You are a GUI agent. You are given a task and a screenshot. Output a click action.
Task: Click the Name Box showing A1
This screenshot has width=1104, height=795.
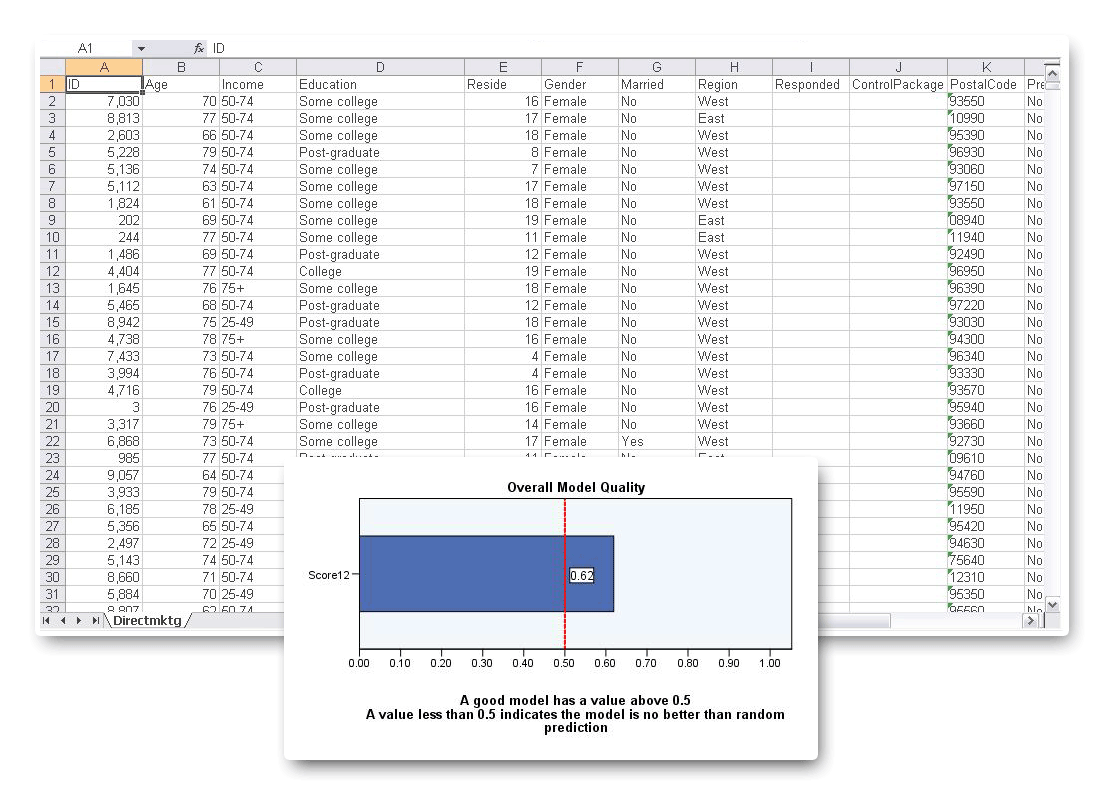pos(85,48)
